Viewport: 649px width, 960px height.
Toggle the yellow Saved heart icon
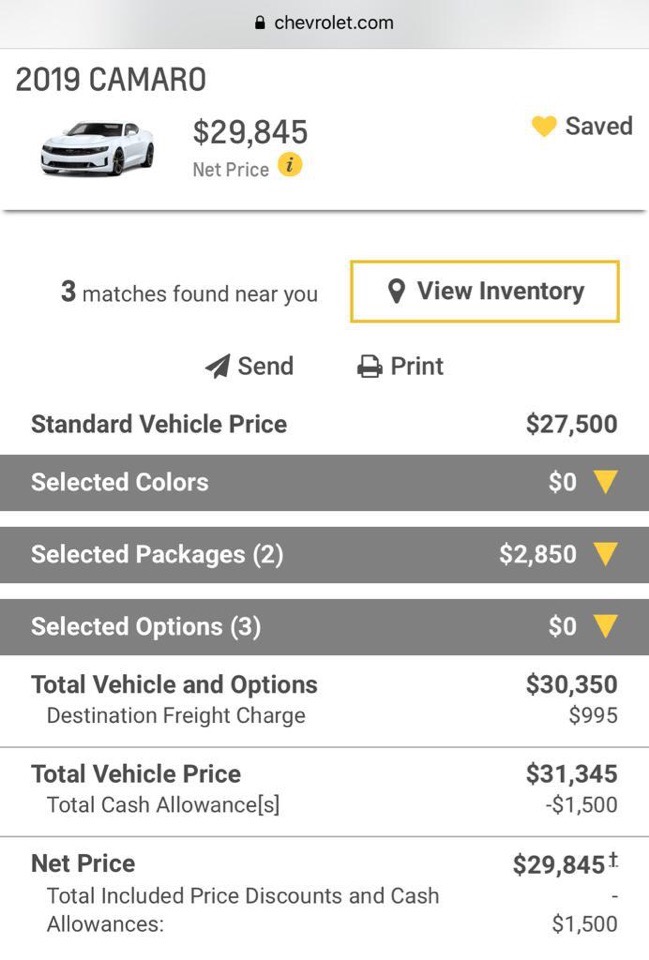click(544, 126)
